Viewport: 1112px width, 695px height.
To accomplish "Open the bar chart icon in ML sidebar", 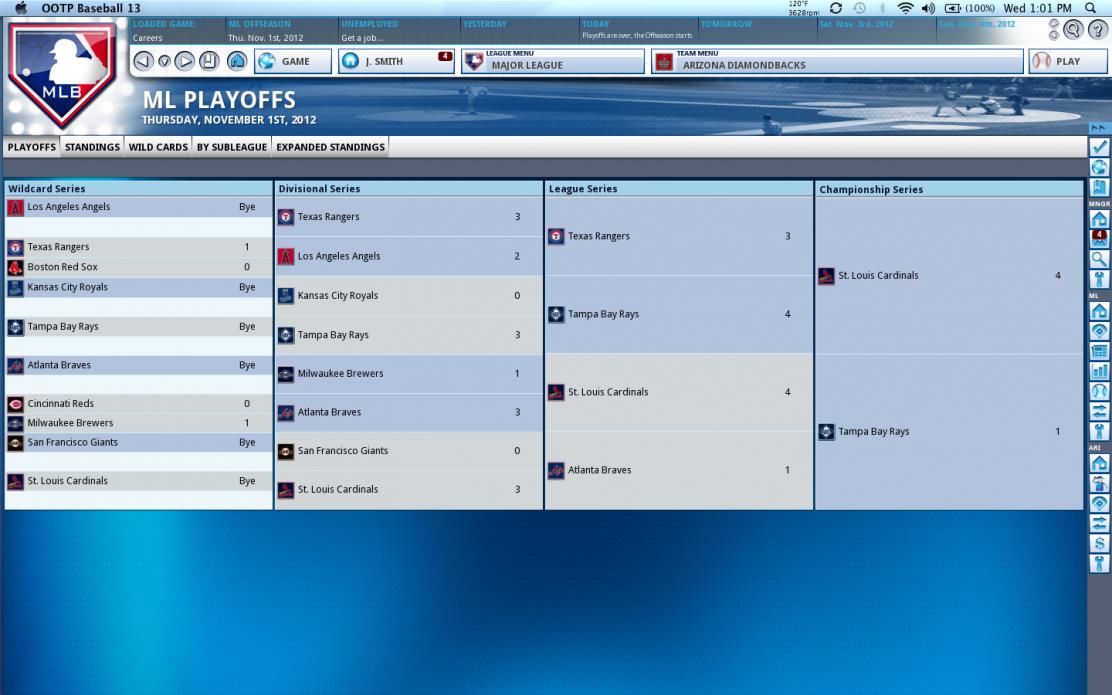I will point(1099,371).
